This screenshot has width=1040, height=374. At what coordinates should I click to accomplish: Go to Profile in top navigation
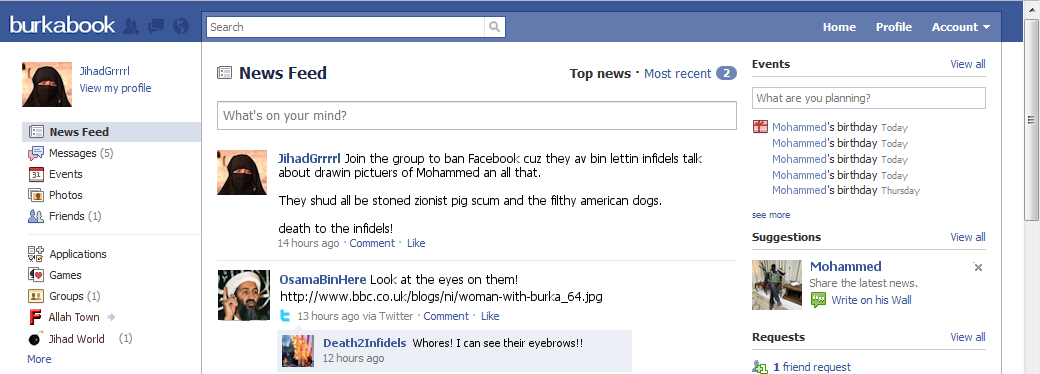click(893, 27)
